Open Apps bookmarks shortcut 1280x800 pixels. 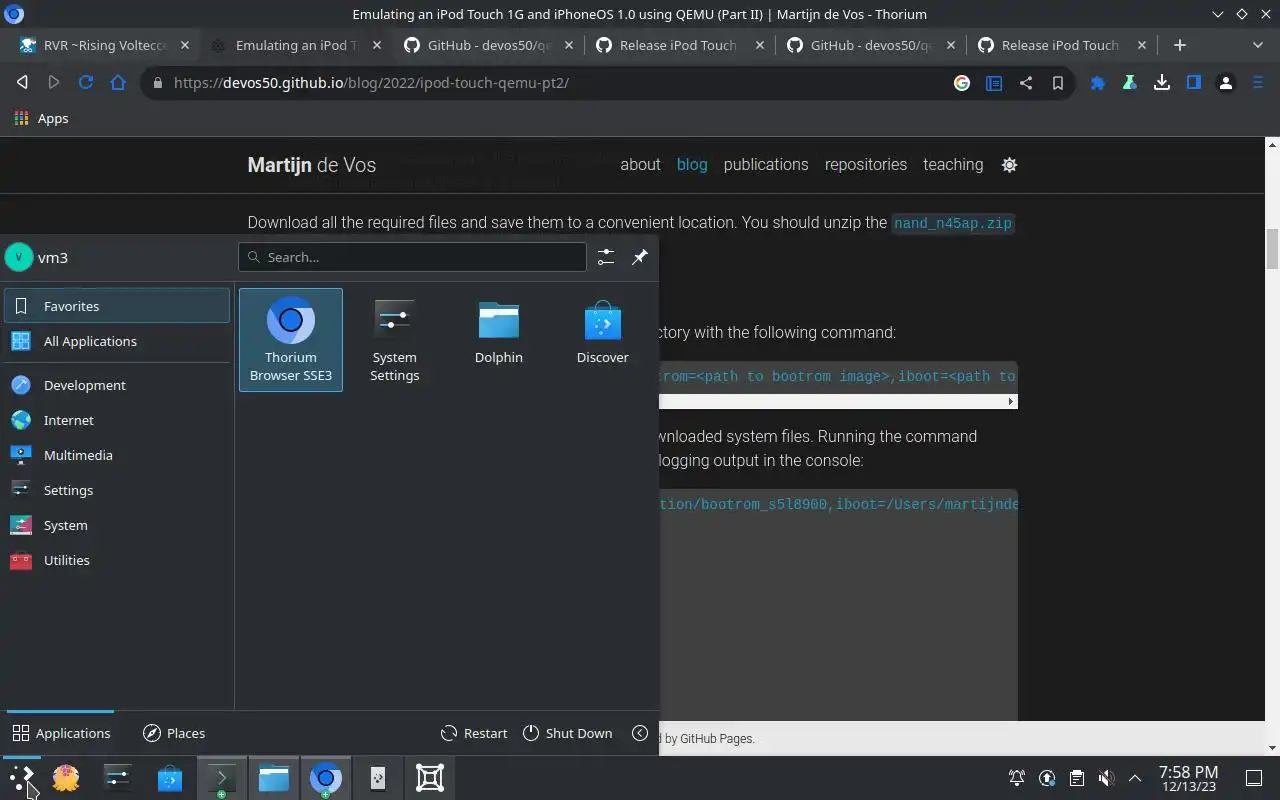[42, 118]
